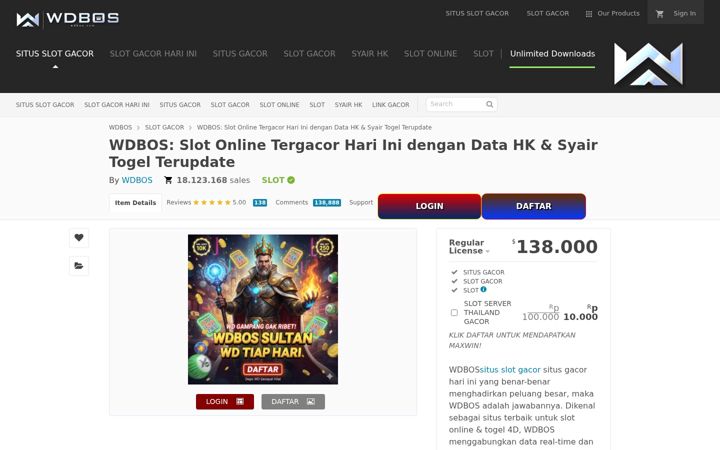Click Sign In in top header

tap(684, 14)
